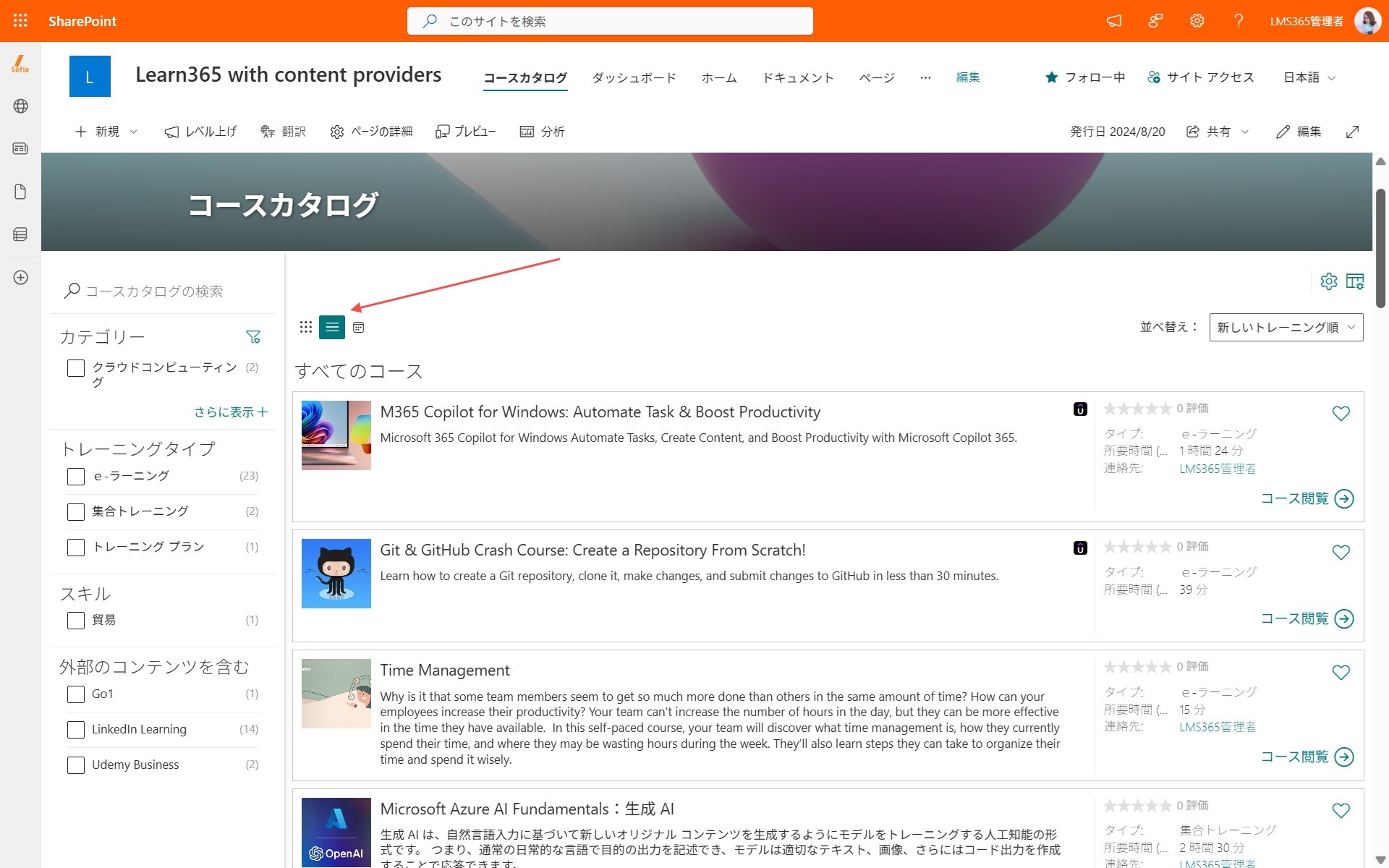The width and height of the screenshot is (1389, 868).
Task: Check the クラウドコンピューティング category box
Action: (x=76, y=368)
